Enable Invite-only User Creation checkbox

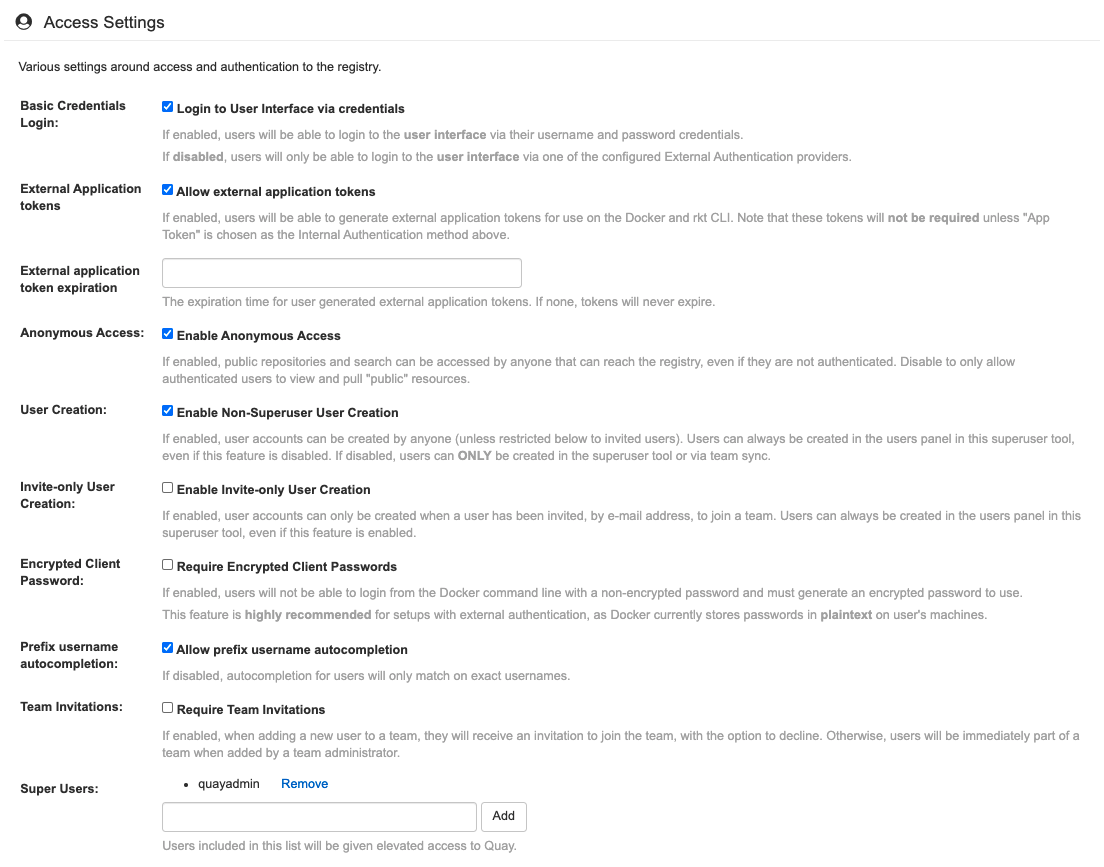pos(168,489)
